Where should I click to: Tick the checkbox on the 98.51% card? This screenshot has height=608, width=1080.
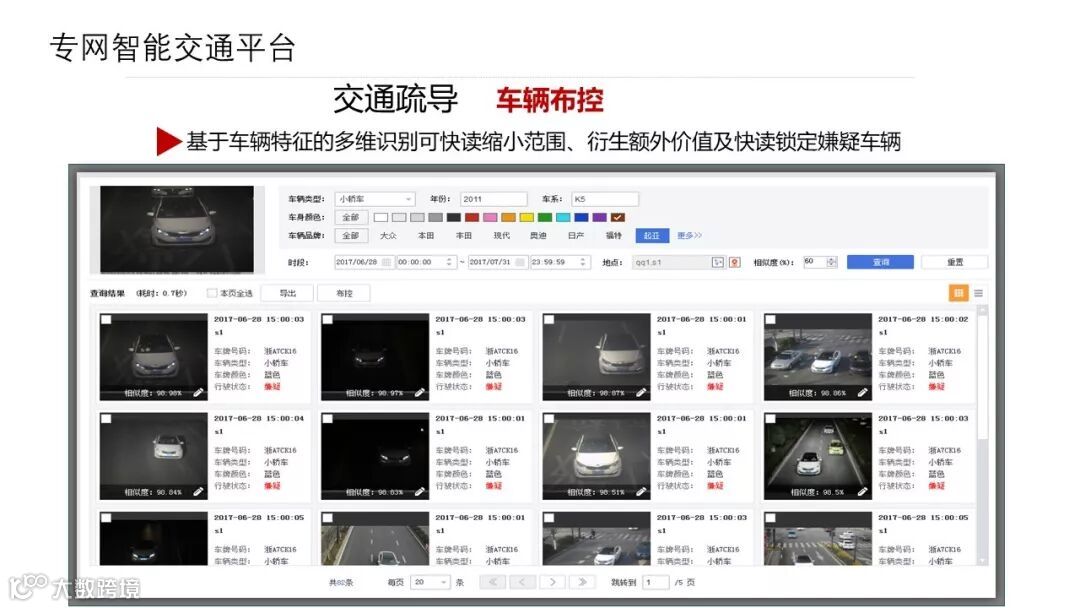(x=549, y=419)
